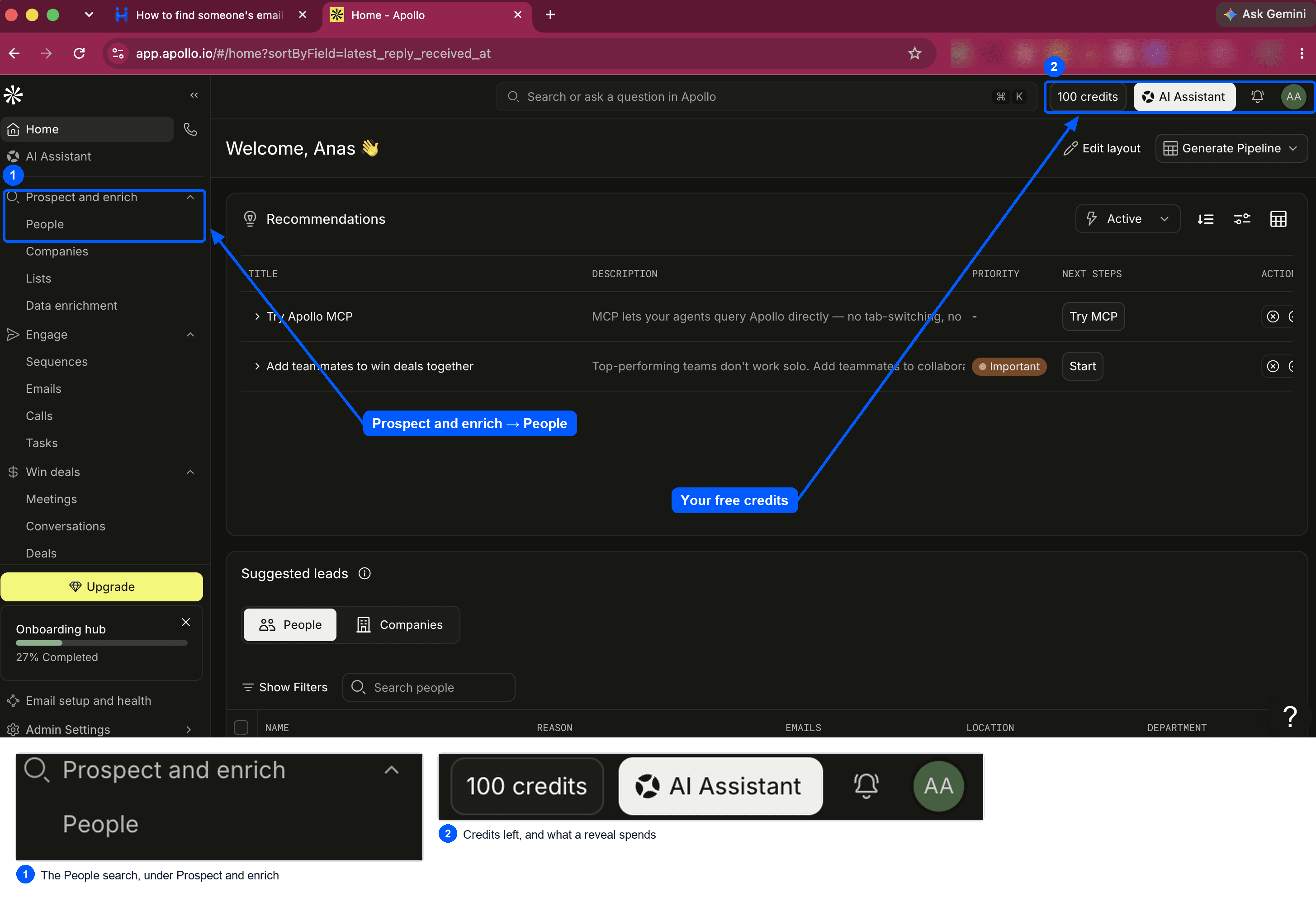Open the tab search dropdown arrow in Chrome
Image resolution: width=1316 pixels, height=902 pixels.
[x=89, y=15]
